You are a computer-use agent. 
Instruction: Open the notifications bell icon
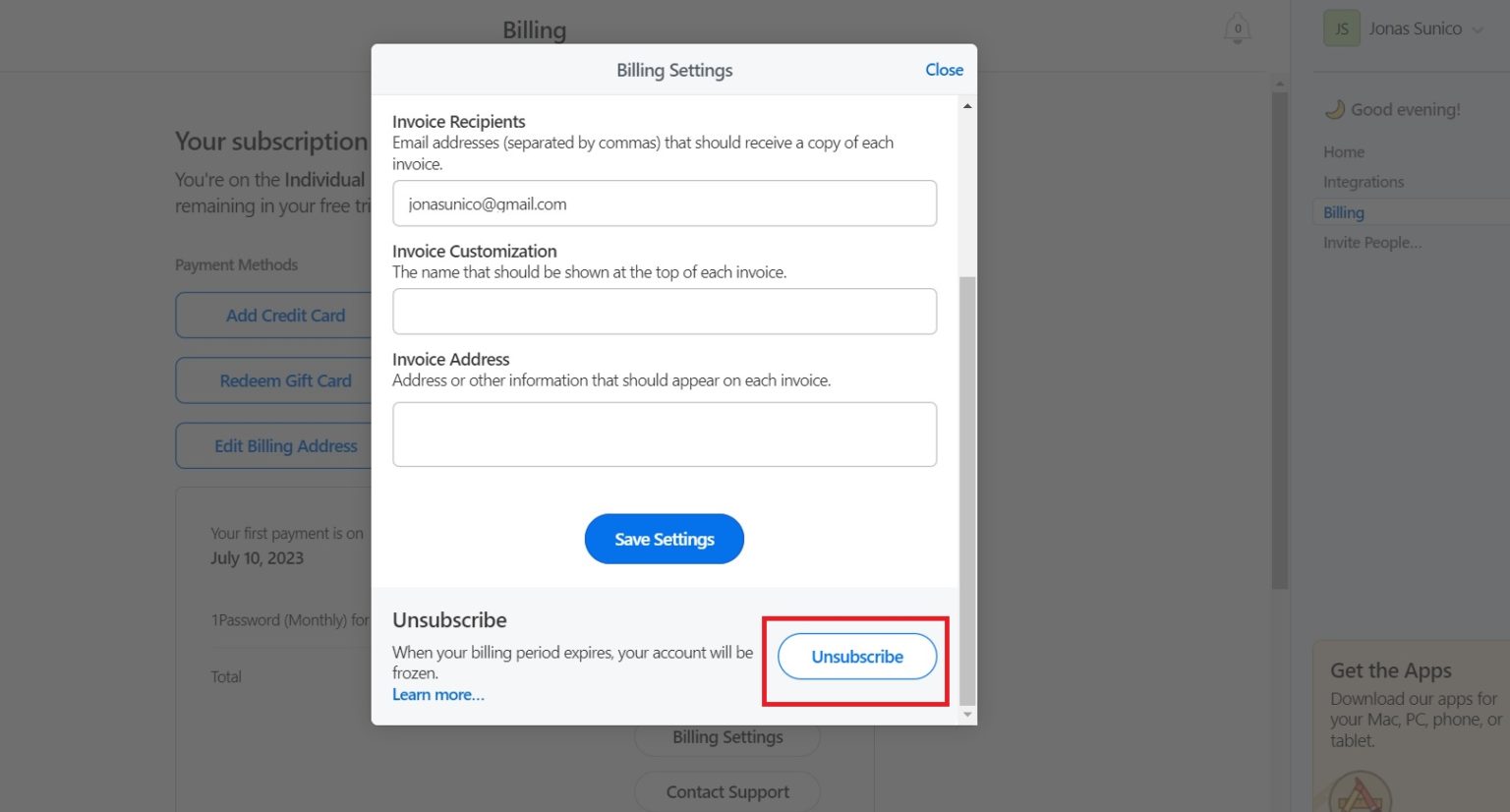[x=1236, y=28]
